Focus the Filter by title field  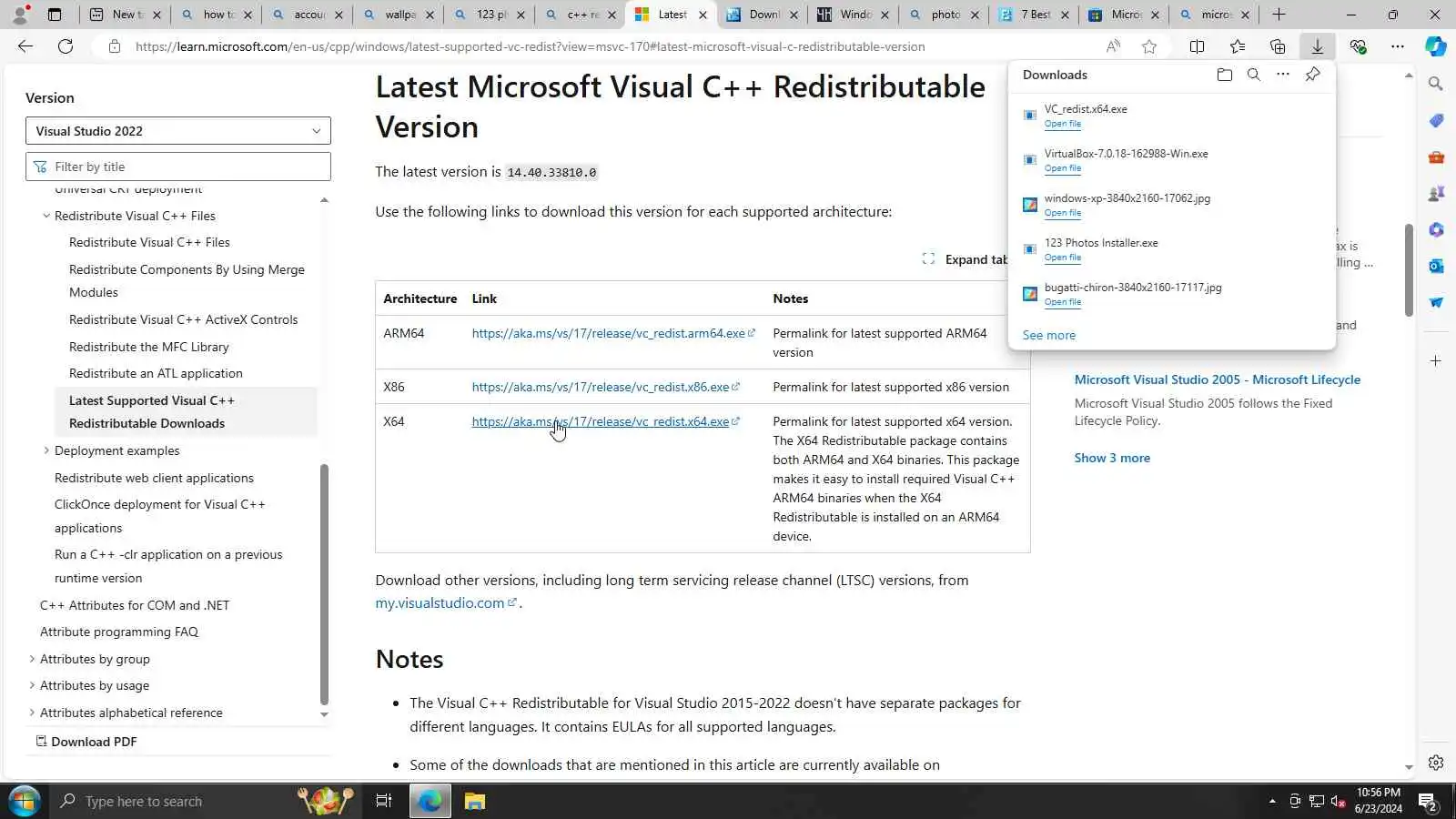[x=178, y=167]
